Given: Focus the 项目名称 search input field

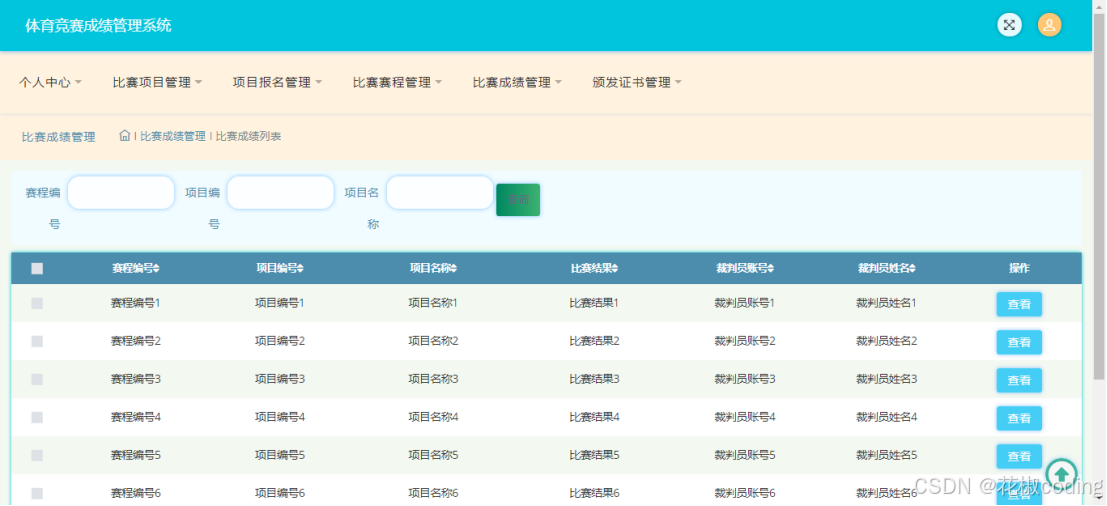Looking at the screenshot, I should 440,193.
